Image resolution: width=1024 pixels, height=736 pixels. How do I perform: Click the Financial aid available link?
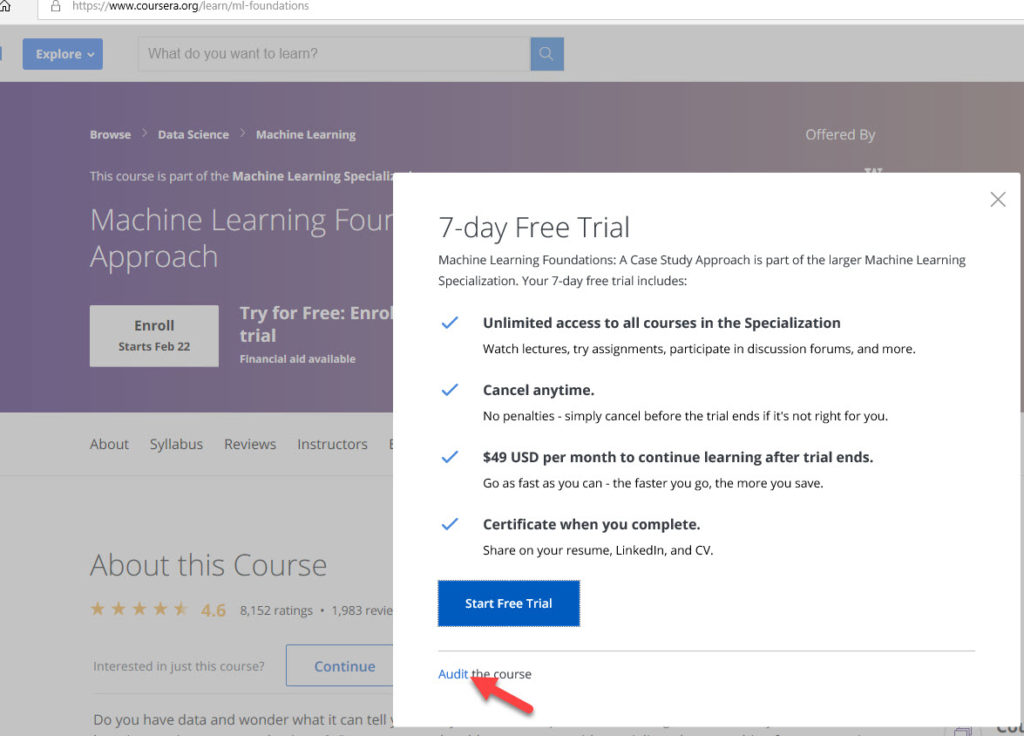[x=298, y=359]
